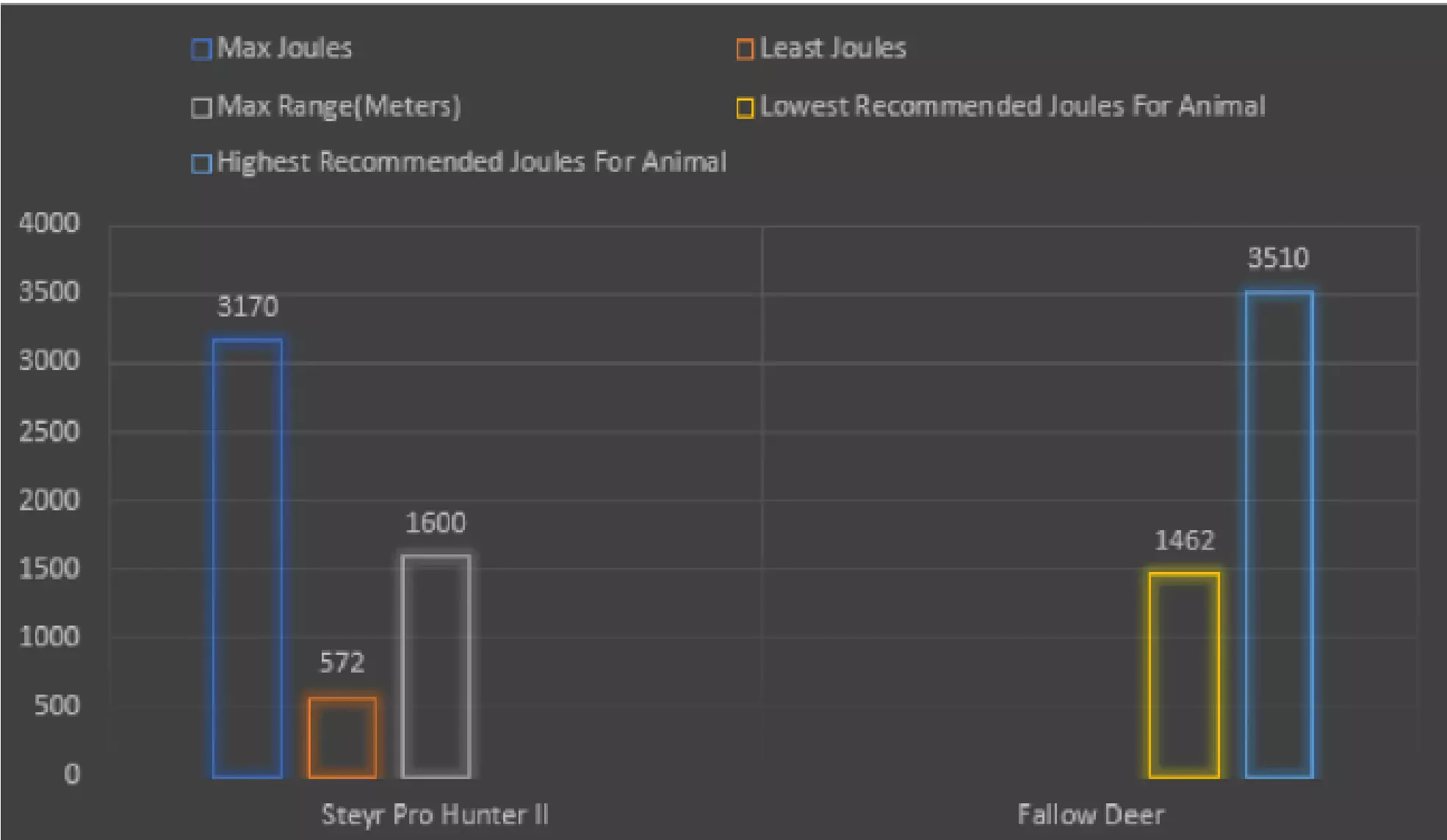Click the Fallow Deer axis label
Image resolution: width=1447 pixels, height=840 pixels.
pos(1091,814)
